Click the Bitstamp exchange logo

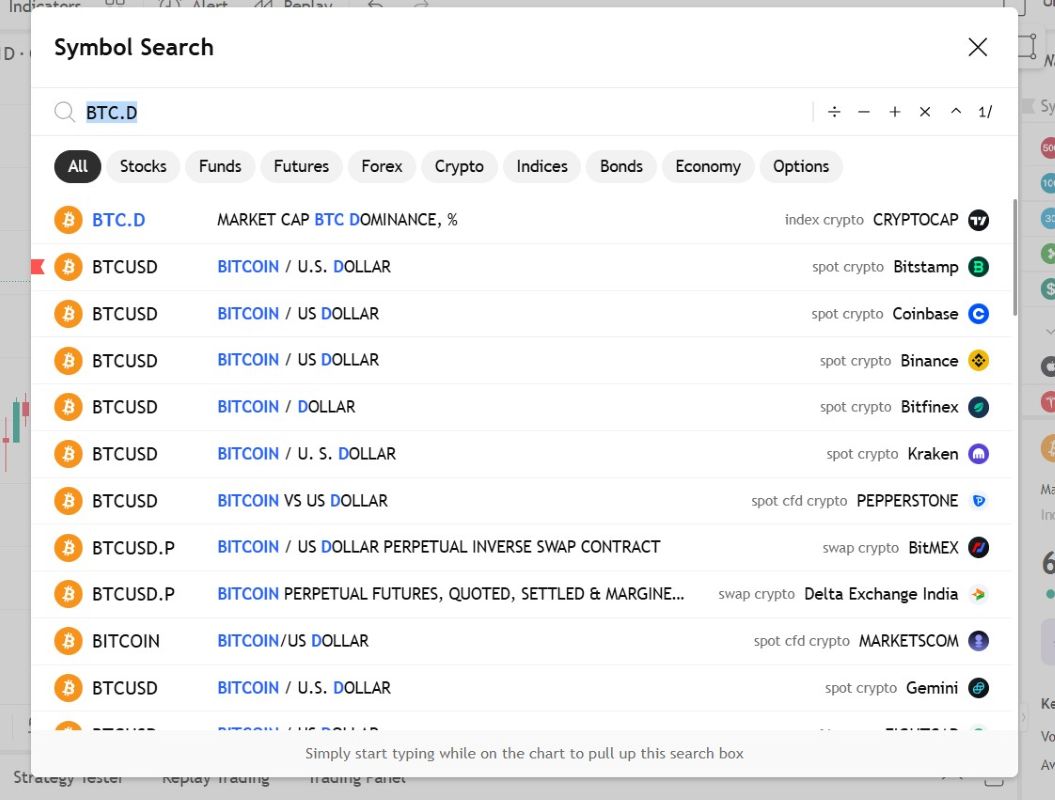[978, 267]
